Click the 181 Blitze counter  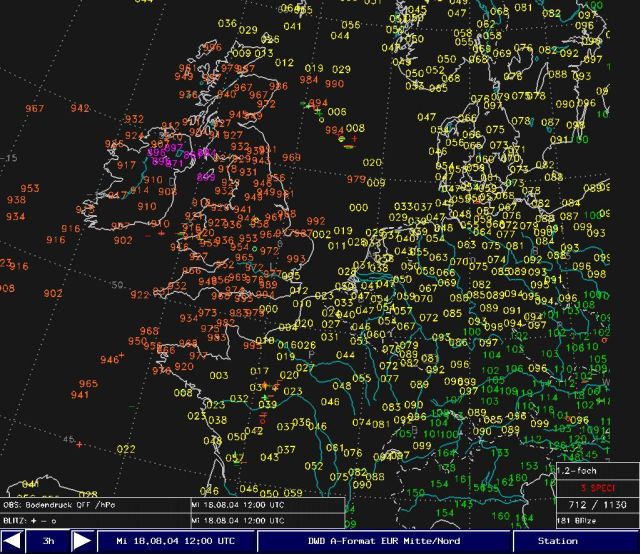576,520
